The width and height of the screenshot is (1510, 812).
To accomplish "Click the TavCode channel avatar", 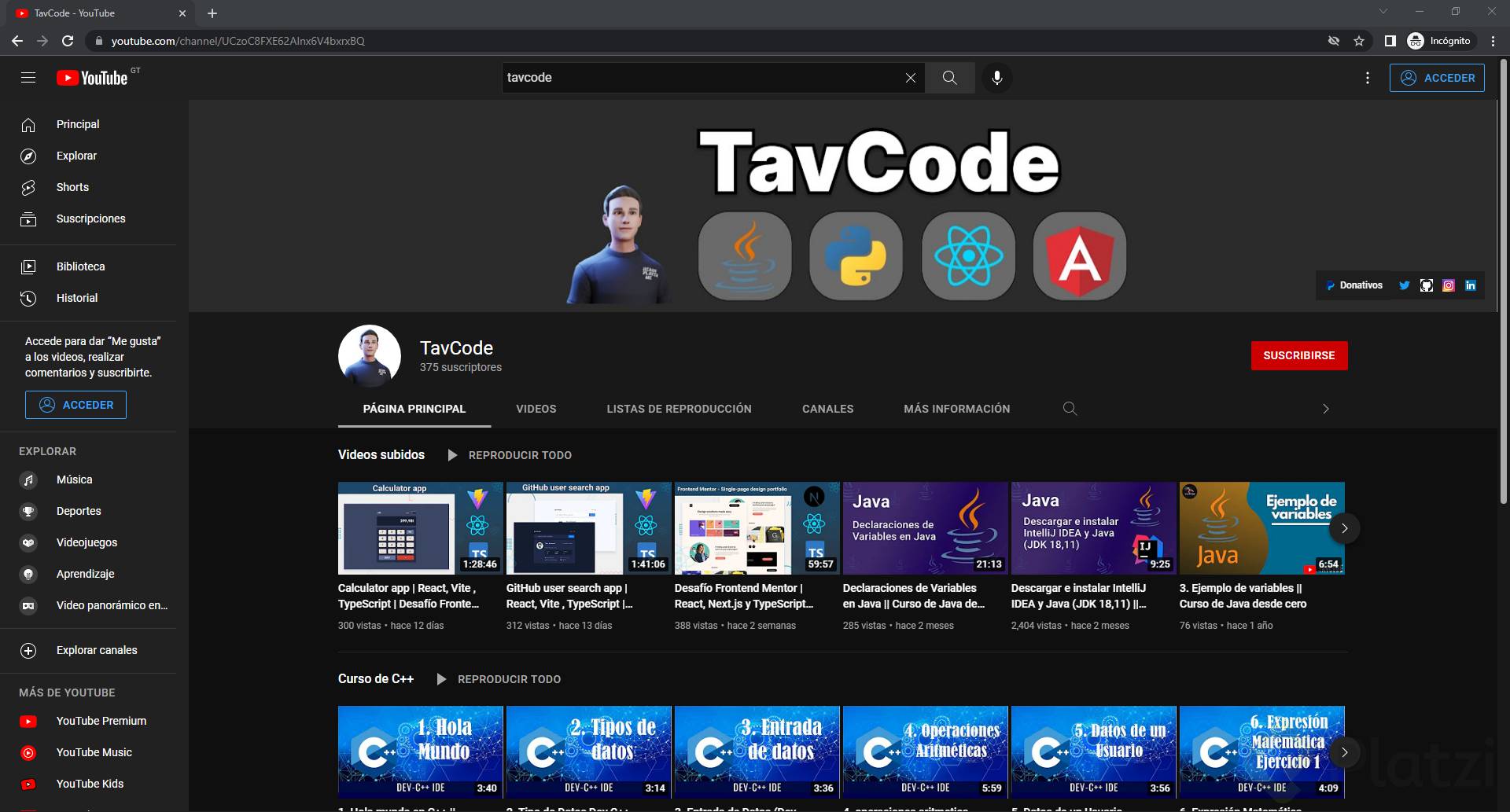I will click(370, 356).
